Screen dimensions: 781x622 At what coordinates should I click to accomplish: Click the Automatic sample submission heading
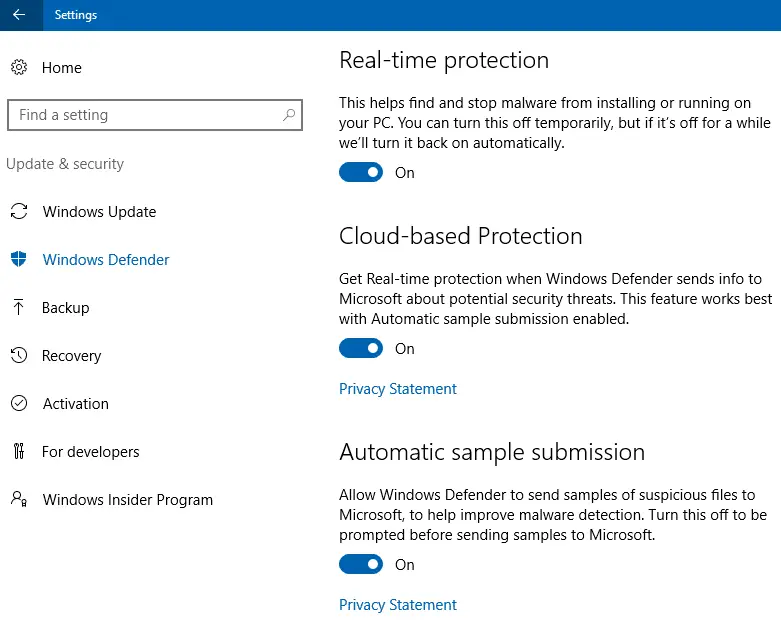point(492,452)
